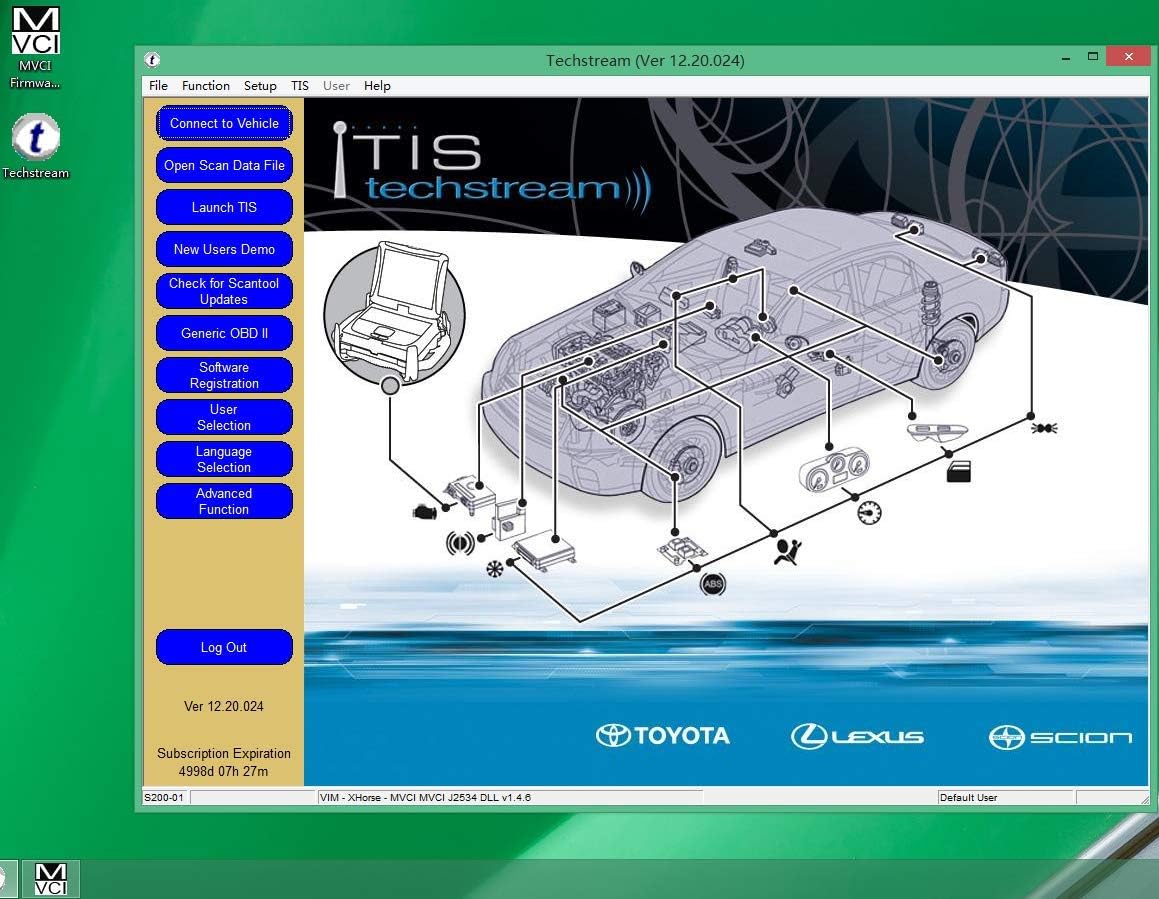The image size is (1159, 899).
Task: Click the 4998d 07h 27m expiration value
Action: click(x=223, y=772)
